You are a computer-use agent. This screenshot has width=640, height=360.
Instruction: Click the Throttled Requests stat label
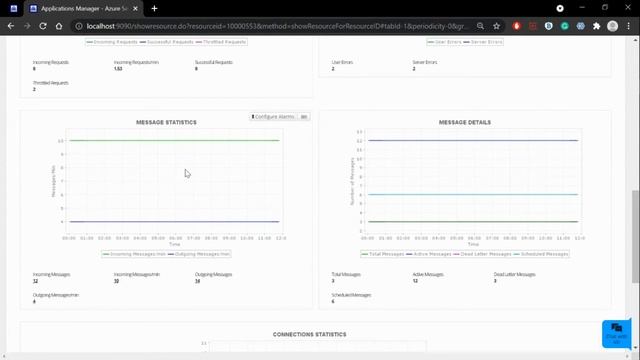[51, 82]
